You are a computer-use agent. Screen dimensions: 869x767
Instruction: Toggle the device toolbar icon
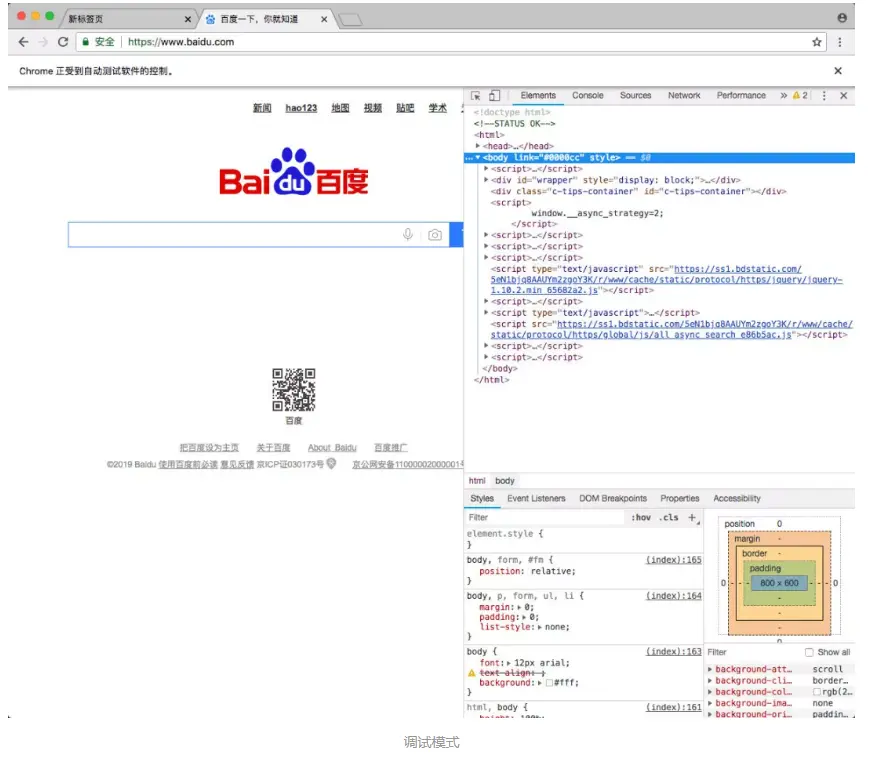click(494, 95)
